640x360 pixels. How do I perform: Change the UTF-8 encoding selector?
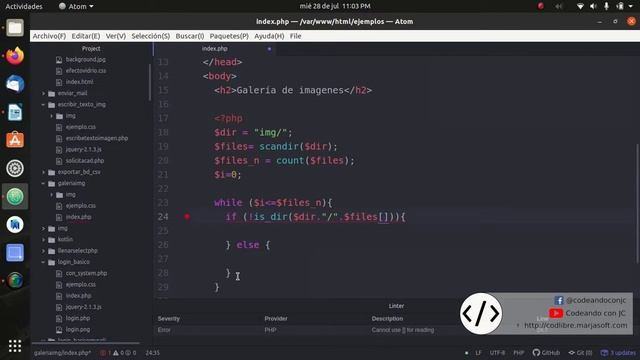pos(497,353)
